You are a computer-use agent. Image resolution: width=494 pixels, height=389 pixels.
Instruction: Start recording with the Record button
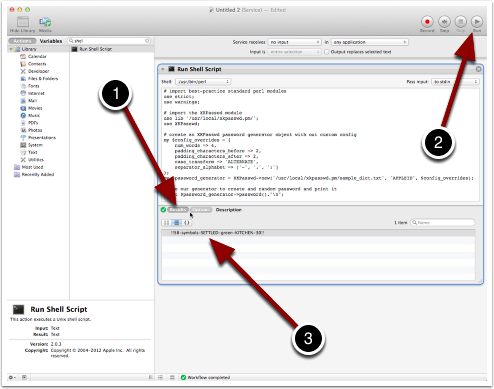click(427, 22)
